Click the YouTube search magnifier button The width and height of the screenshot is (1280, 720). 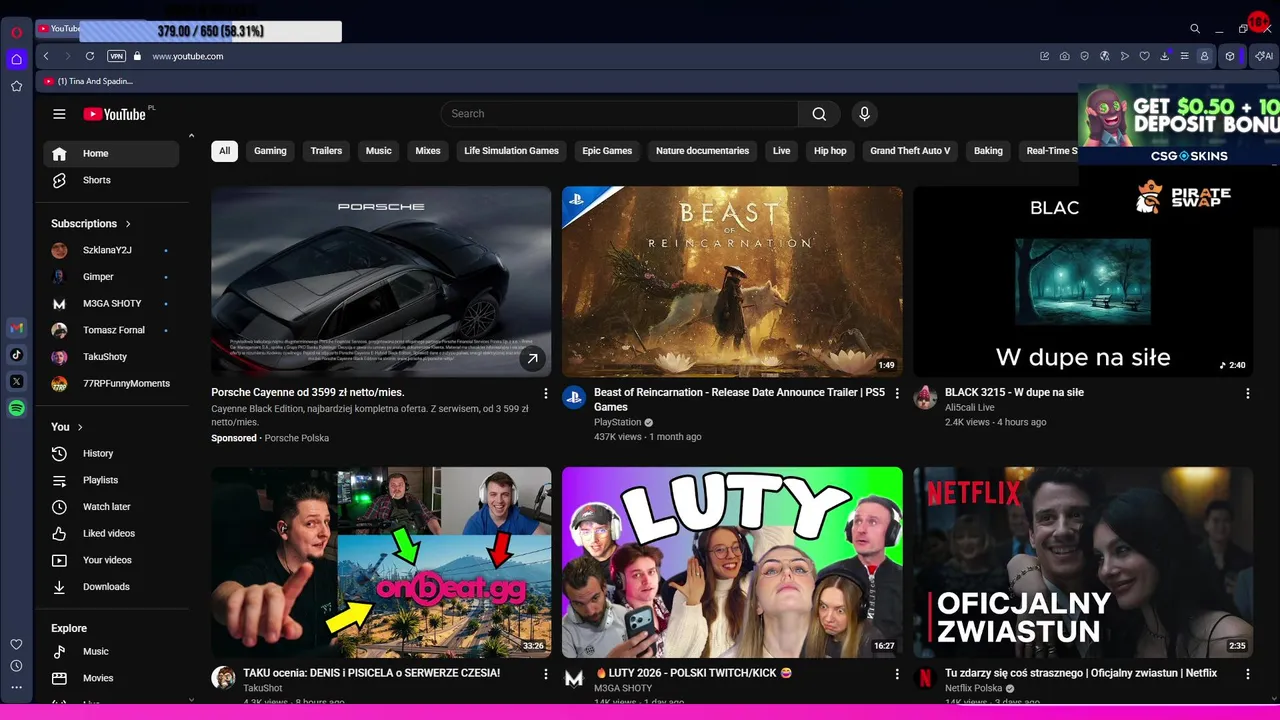pyautogui.click(x=819, y=114)
